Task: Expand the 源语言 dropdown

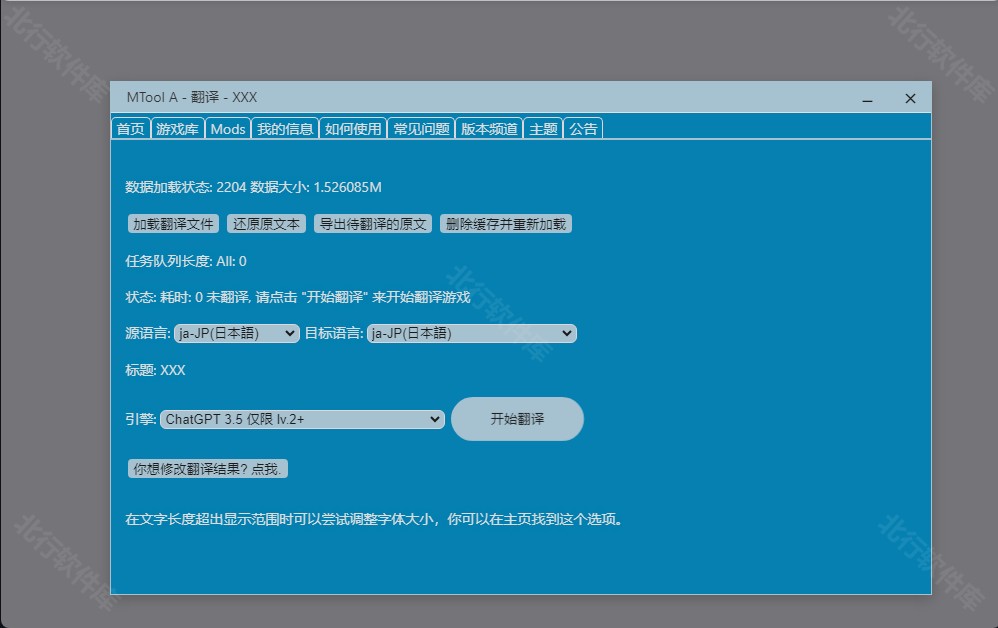Action: [236, 334]
